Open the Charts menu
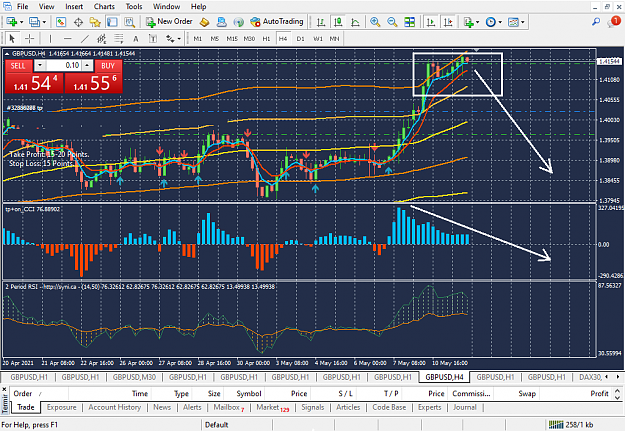The height and width of the screenshot is (431, 625). point(104,6)
